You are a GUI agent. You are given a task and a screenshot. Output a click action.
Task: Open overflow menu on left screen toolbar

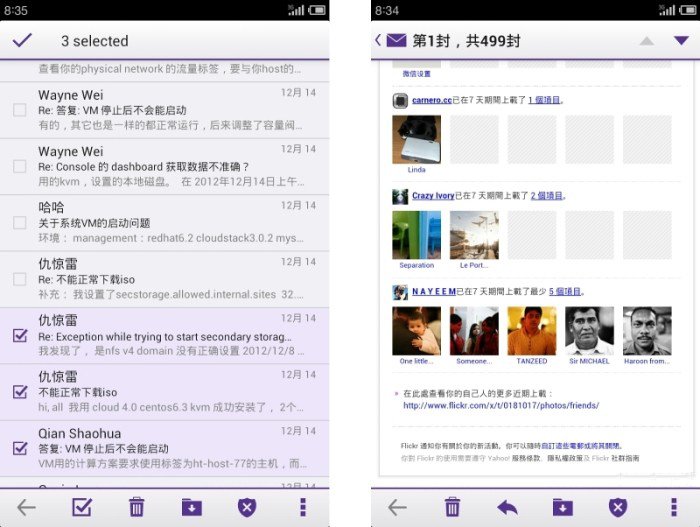pyautogui.click(x=303, y=507)
